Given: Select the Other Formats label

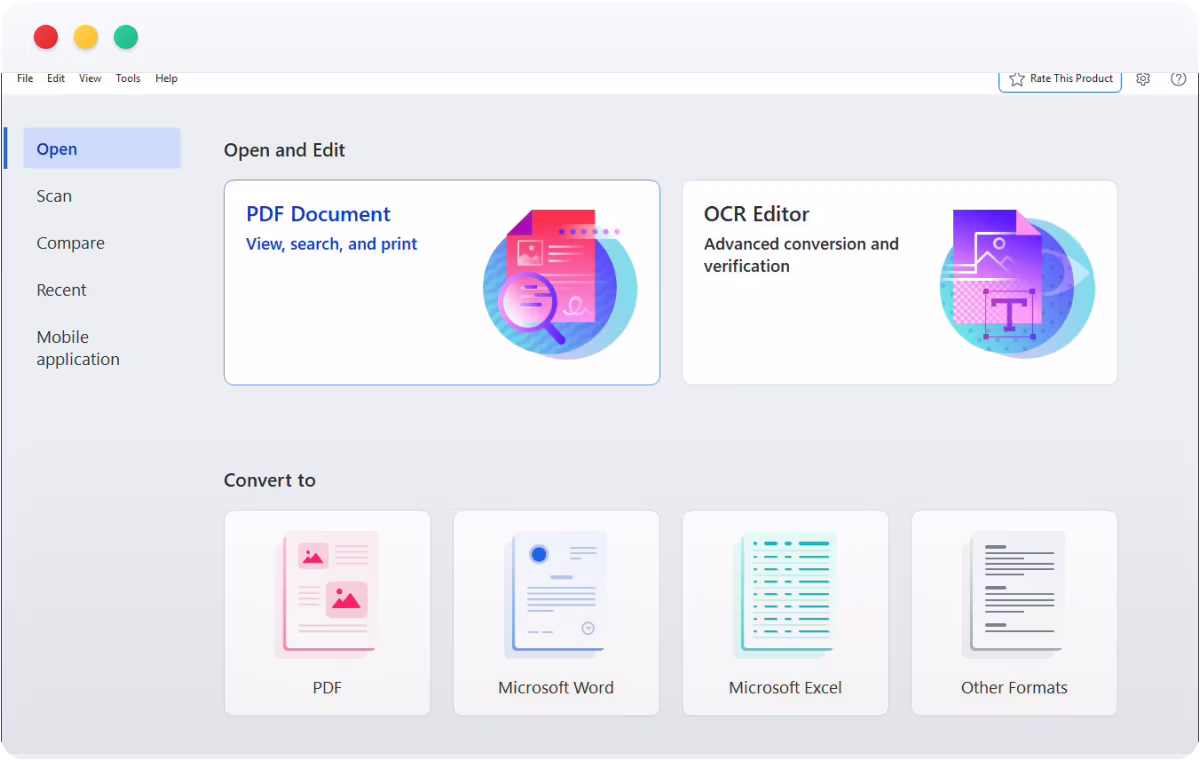Looking at the screenshot, I should click(1014, 688).
